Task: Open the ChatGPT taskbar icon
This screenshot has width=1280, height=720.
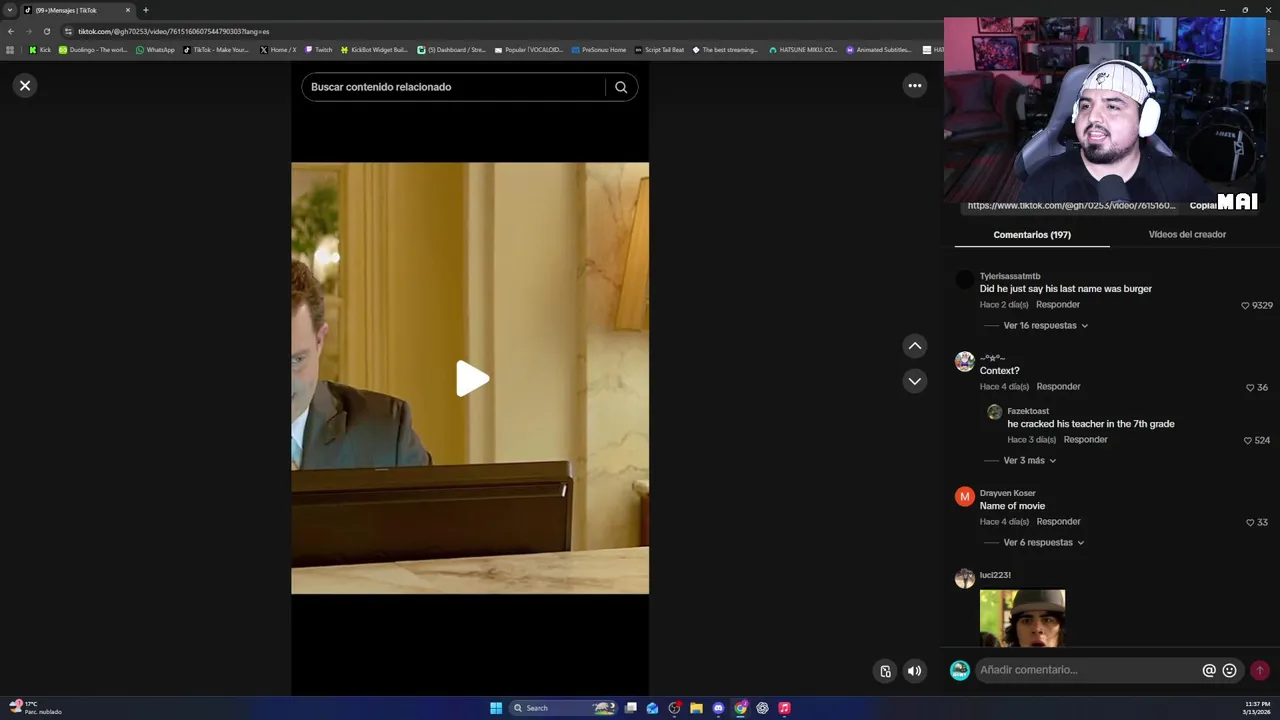Action: pos(762,708)
